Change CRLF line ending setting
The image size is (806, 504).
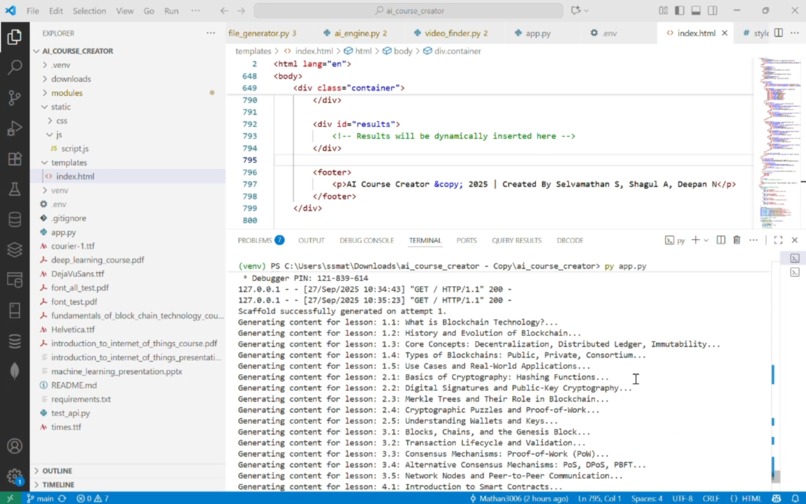pyautogui.click(x=711, y=498)
